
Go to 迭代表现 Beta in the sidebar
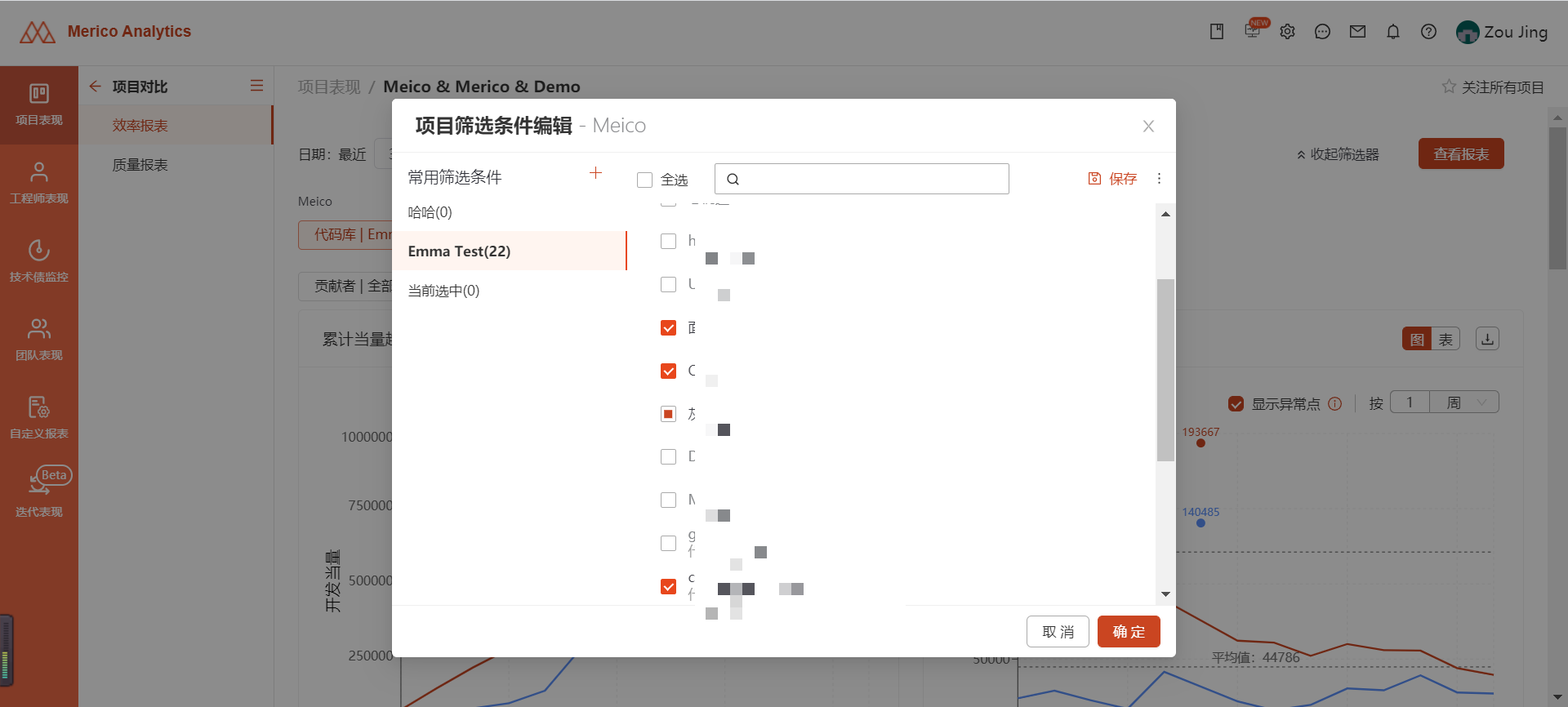[39, 494]
